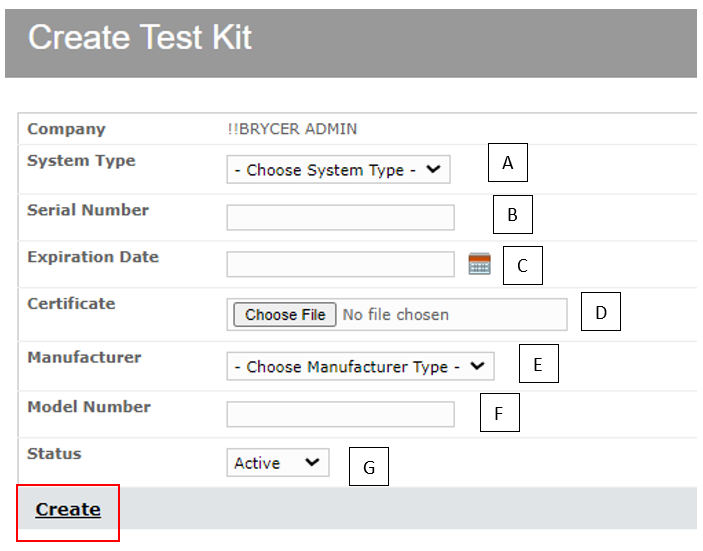
Task: Open the Choose Manufacturer Type dropdown
Action: 360,367
